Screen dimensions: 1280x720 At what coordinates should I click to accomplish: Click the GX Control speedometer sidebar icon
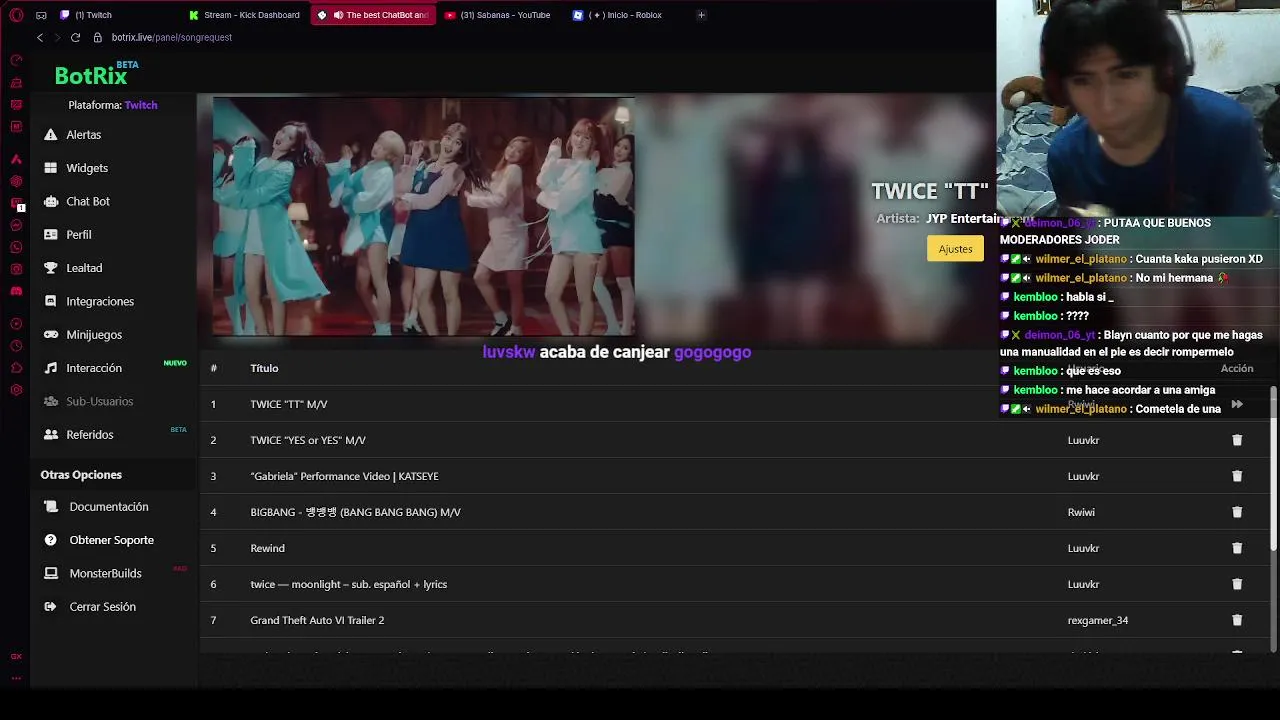16,60
